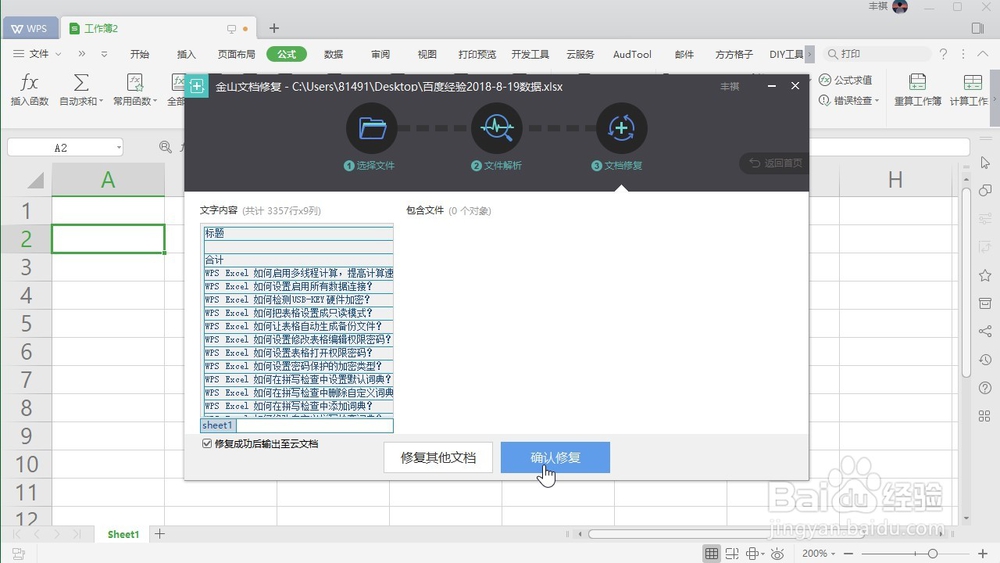Image resolution: width=1000 pixels, height=563 pixels.
Task: Open the 插入 ribbon tab
Action: click(x=186, y=54)
